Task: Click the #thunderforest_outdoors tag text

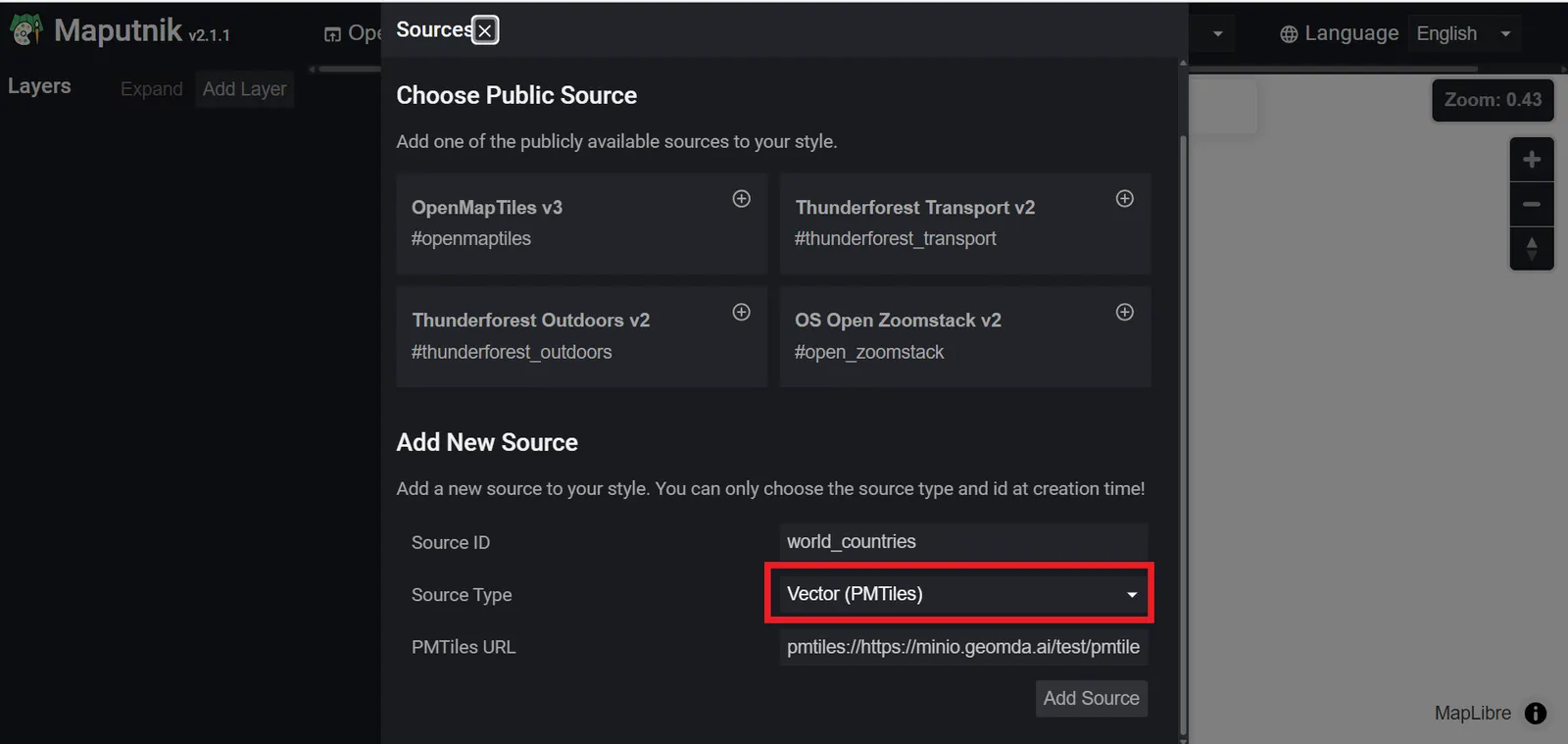Action: [512, 352]
